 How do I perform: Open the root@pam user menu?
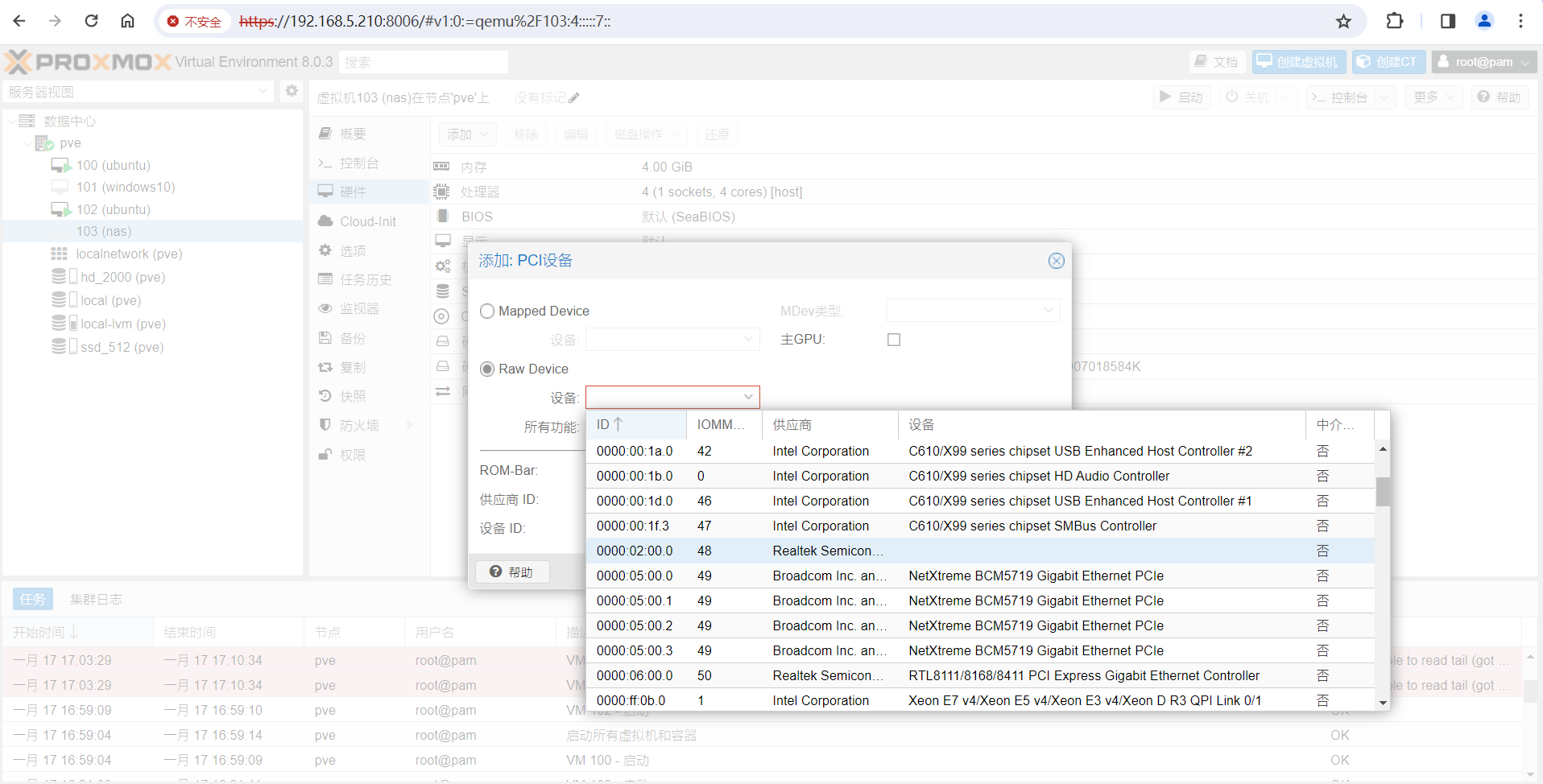click(x=1483, y=62)
